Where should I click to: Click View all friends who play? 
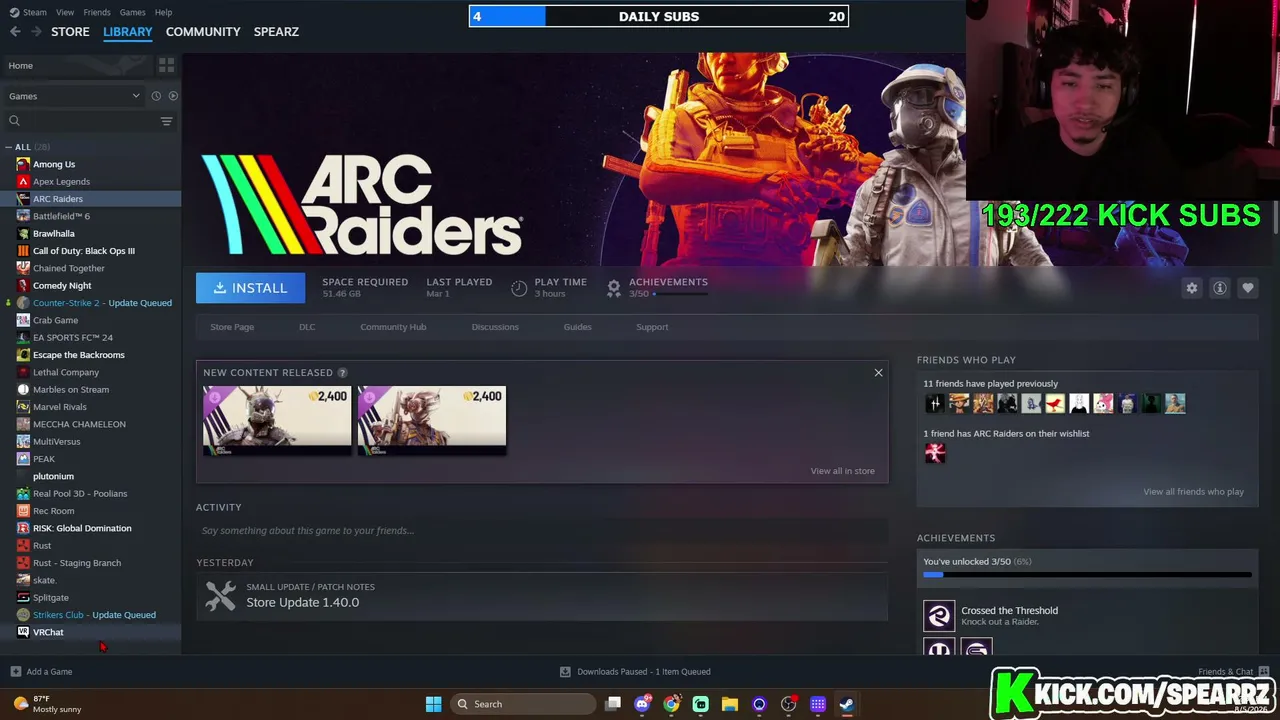pyautogui.click(x=1193, y=492)
